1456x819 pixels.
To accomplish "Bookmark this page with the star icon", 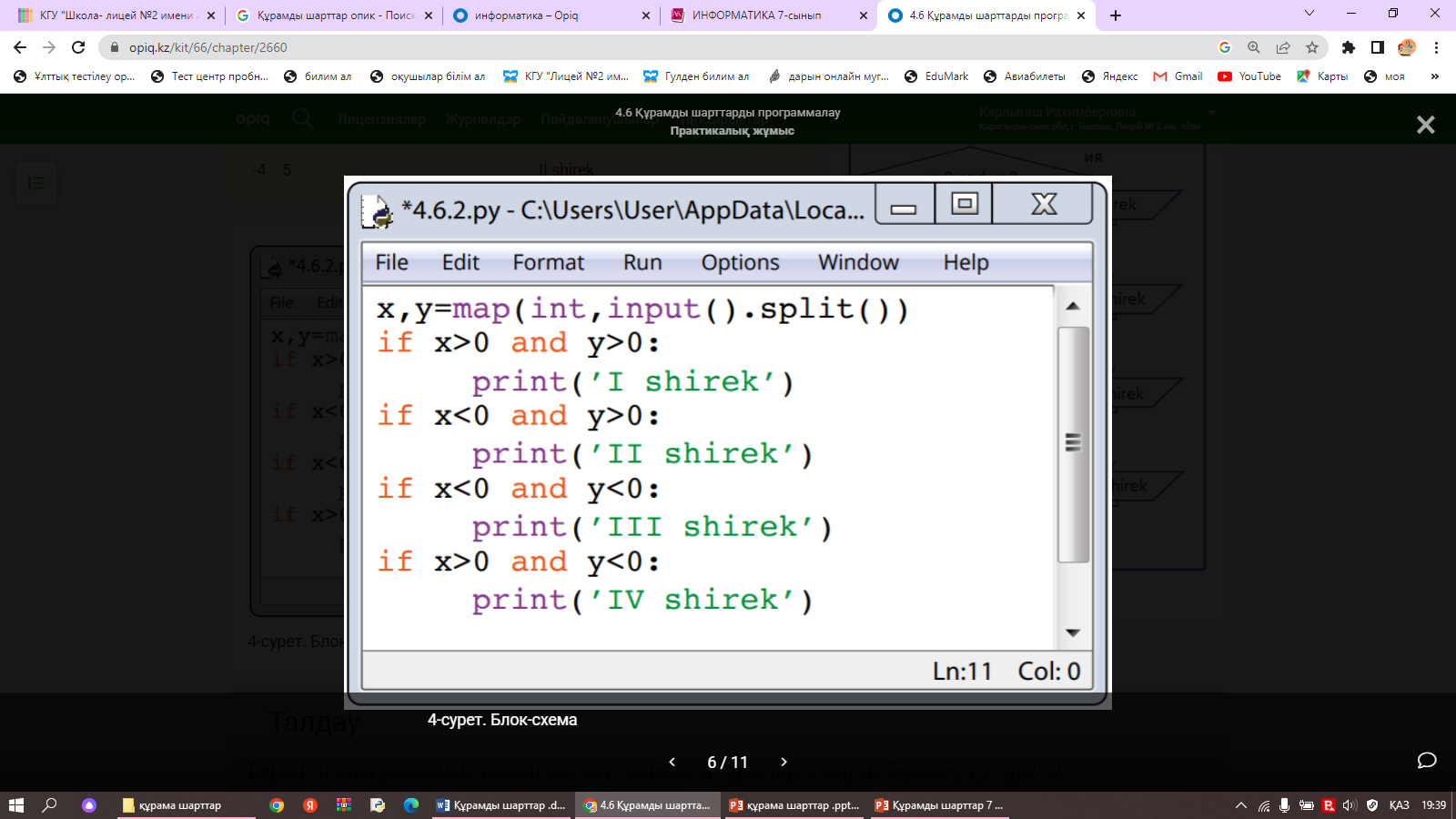I will coord(1311,47).
